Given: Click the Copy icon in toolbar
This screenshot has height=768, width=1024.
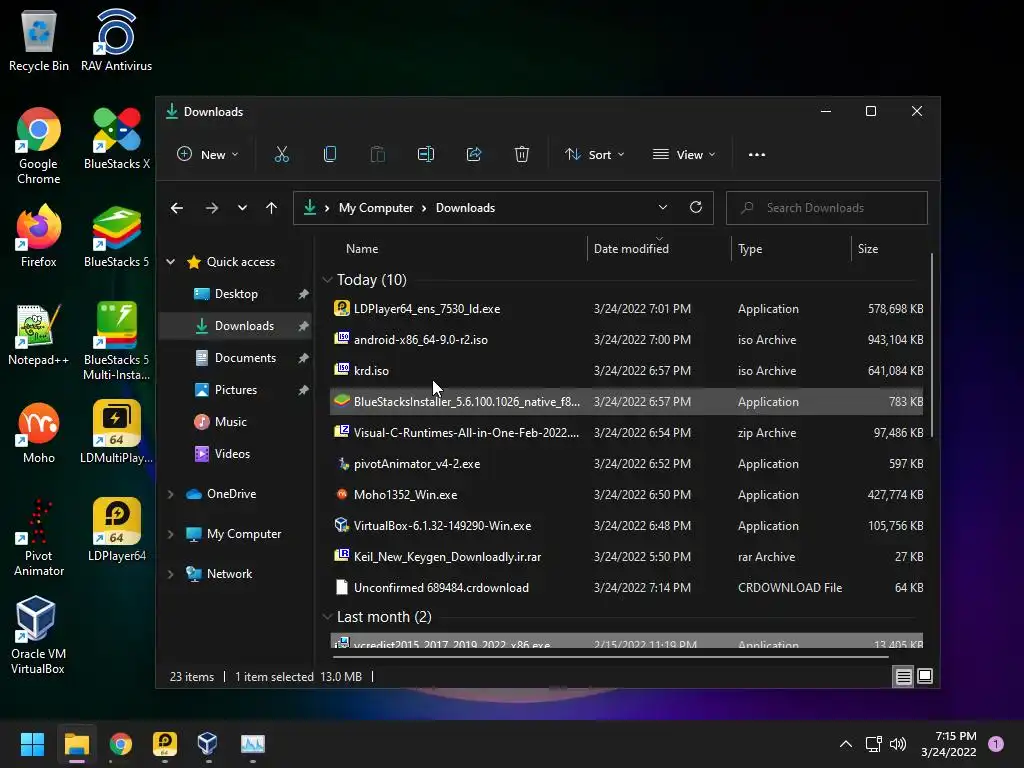Looking at the screenshot, I should click(330, 155).
